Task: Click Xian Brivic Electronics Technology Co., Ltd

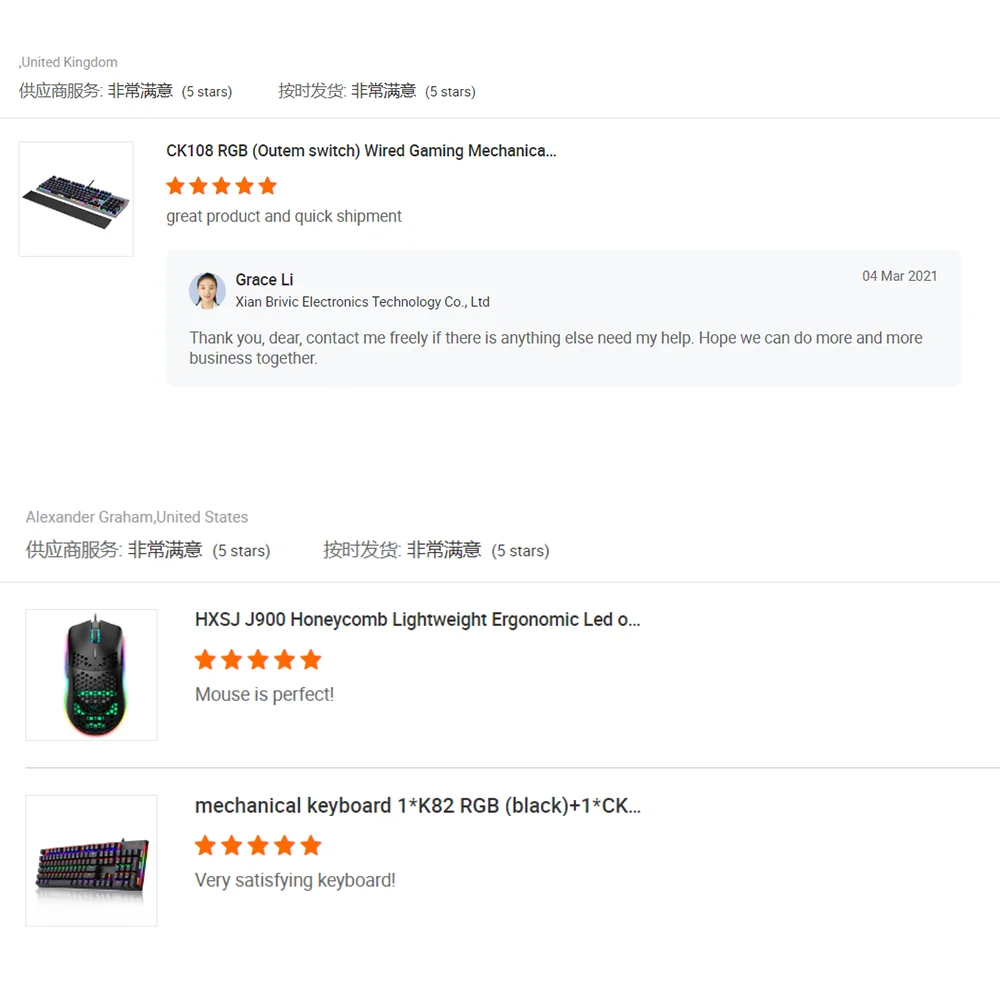Action: (x=362, y=302)
